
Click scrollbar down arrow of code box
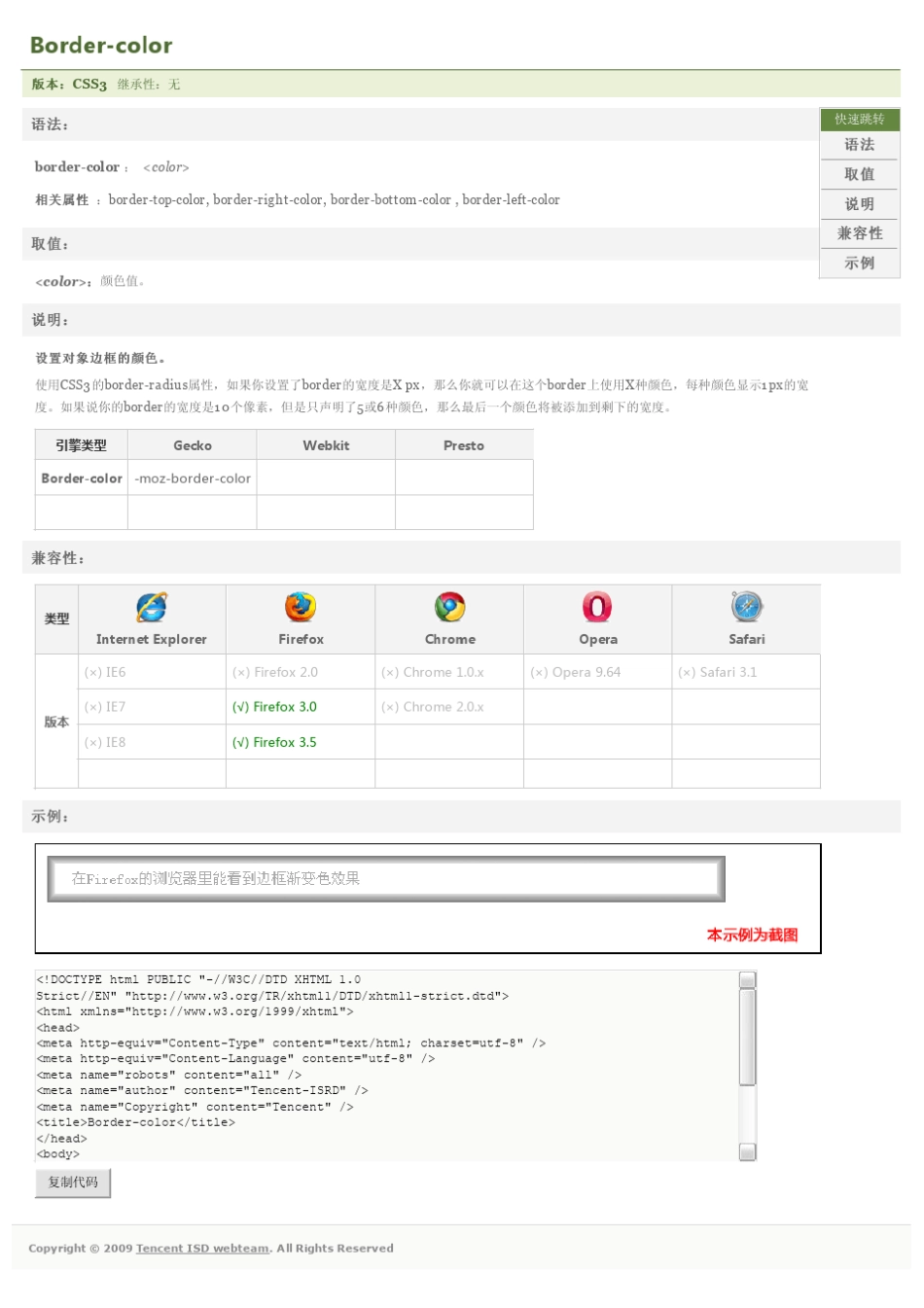pyautogui.click(x=747, y=1152)
